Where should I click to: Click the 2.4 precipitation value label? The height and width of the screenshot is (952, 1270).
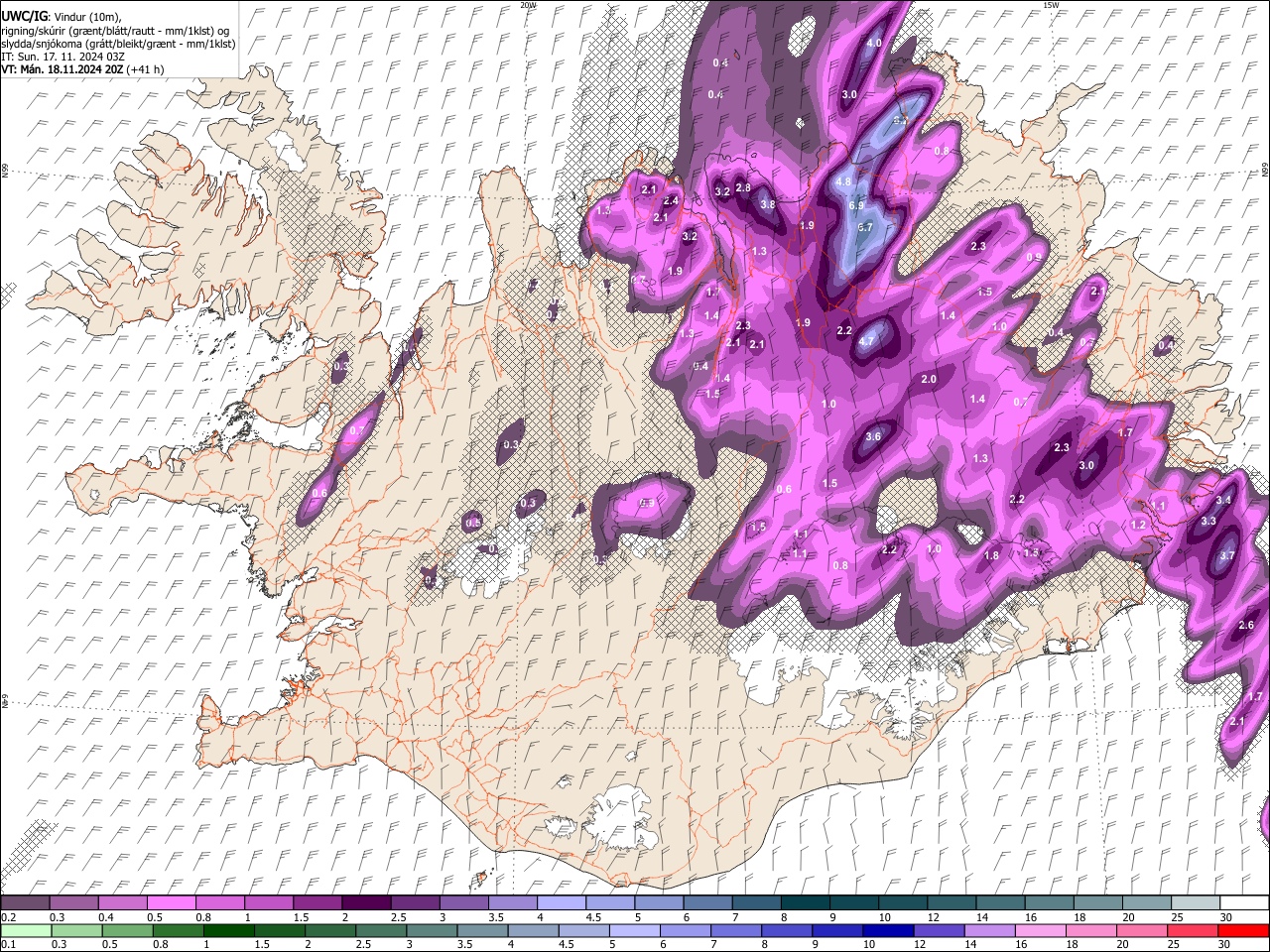[x=671, y=201]
